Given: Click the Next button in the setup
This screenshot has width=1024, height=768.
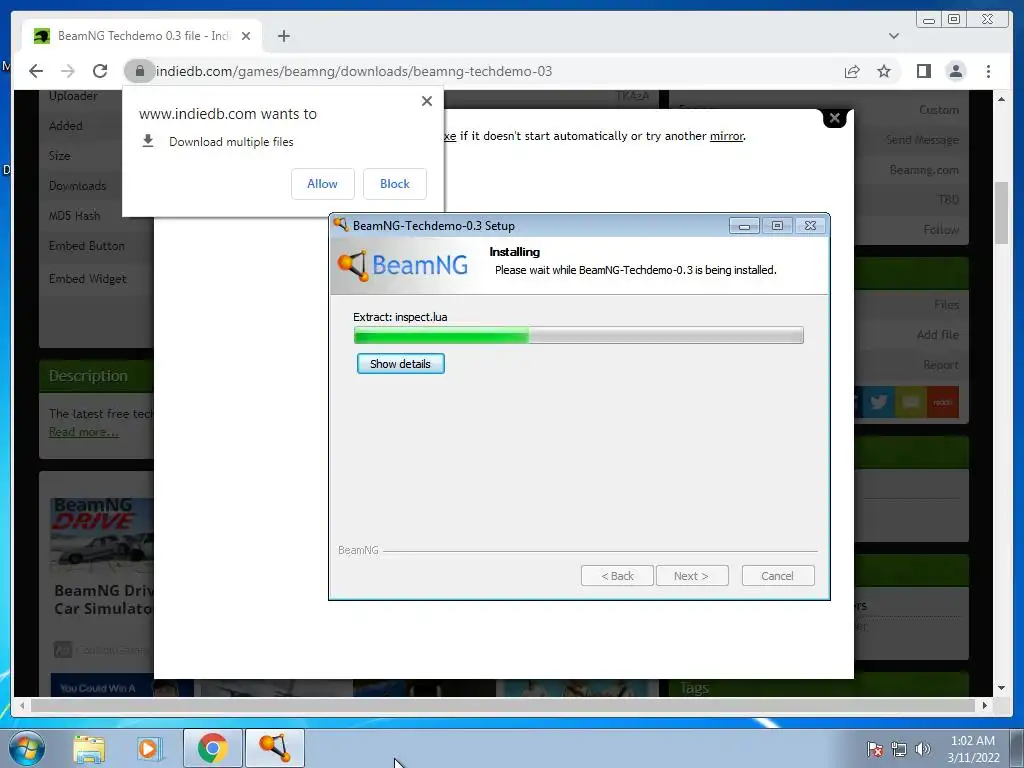Looking at the screenshot, I should [692, 576].
